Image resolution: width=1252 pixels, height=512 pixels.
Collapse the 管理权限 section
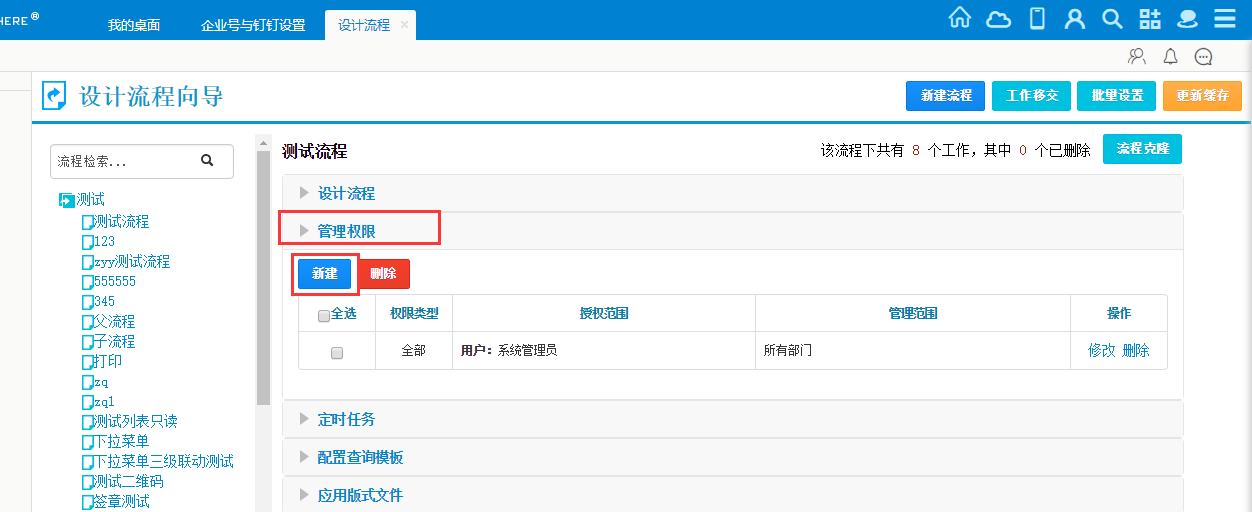(346, 231)
